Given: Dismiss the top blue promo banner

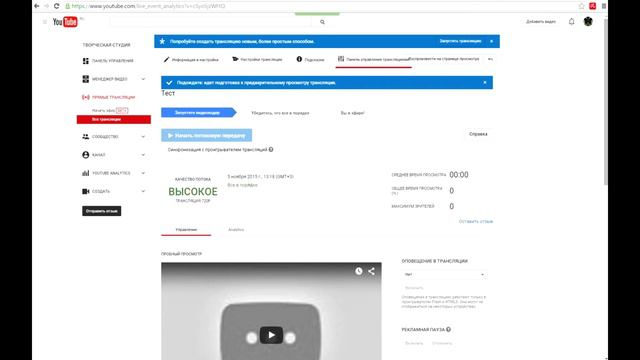Looking at the screenshot, I should tap(491, 41).
